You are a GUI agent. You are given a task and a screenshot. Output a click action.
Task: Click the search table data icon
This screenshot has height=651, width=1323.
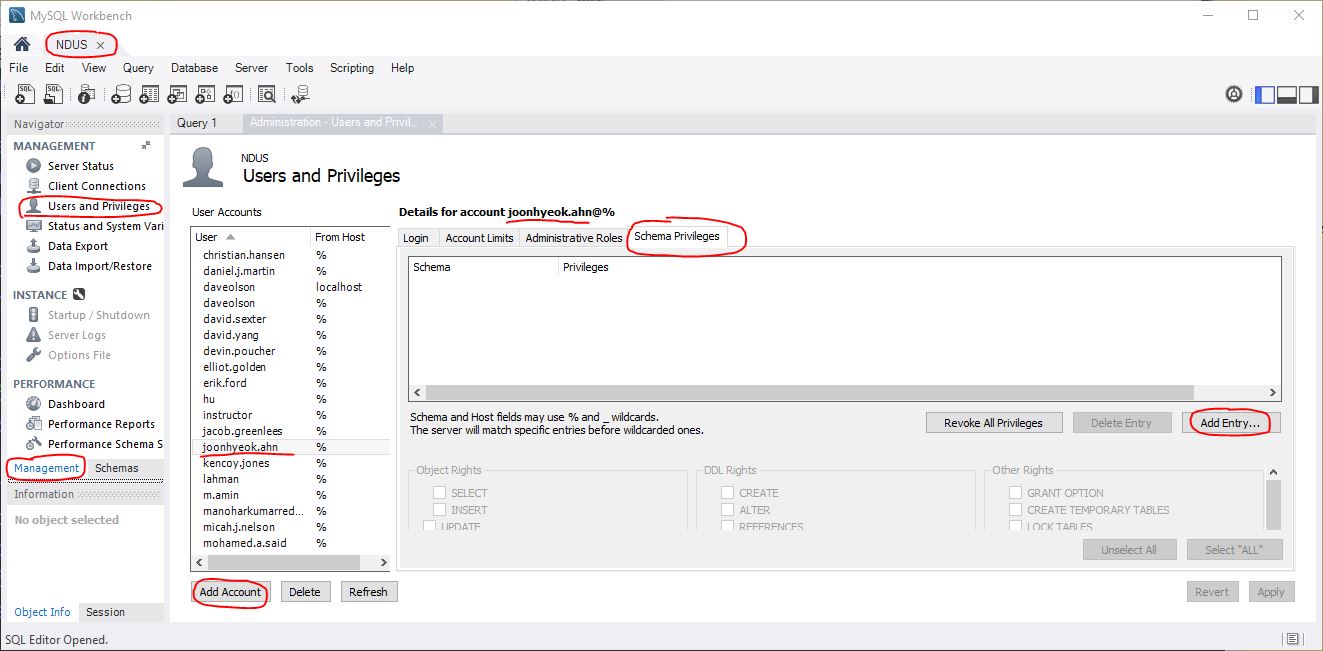pyautogui.click(x=266, y=94)
